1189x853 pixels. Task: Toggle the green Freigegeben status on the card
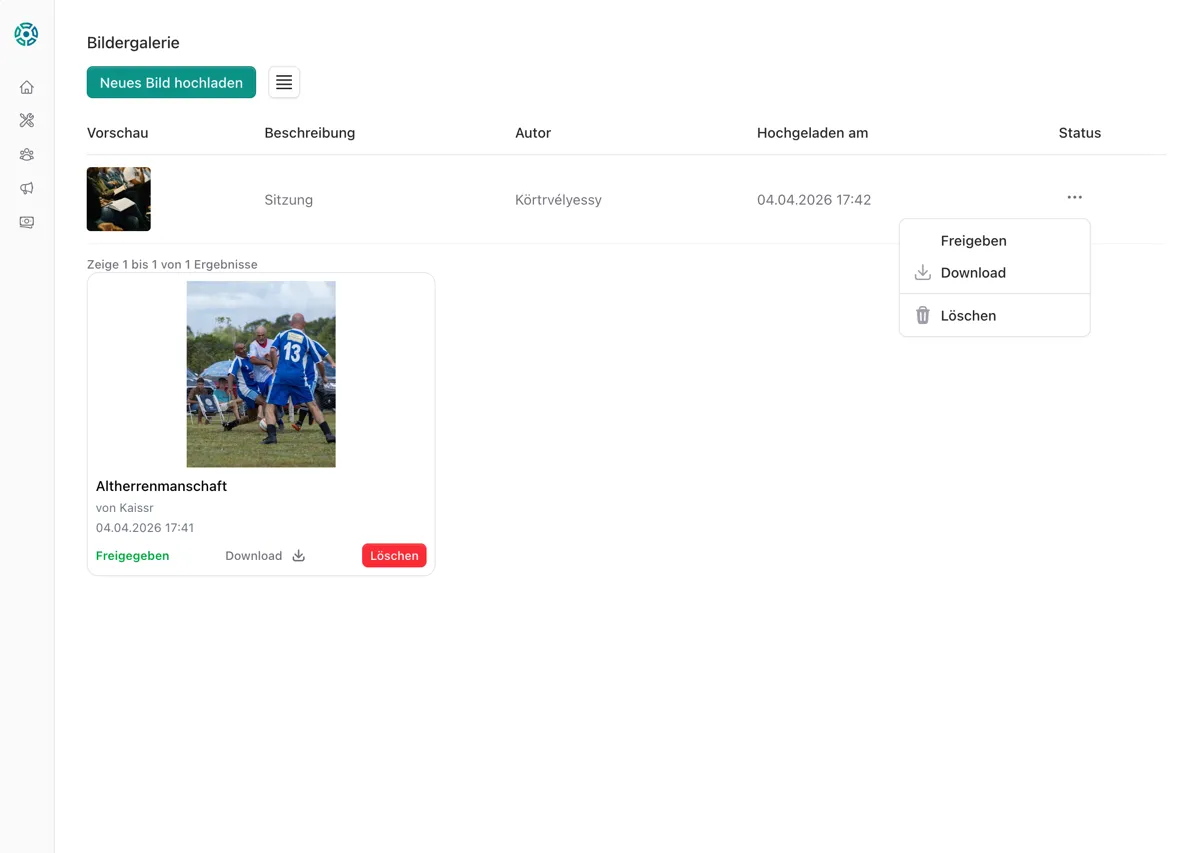coord(132,556)
